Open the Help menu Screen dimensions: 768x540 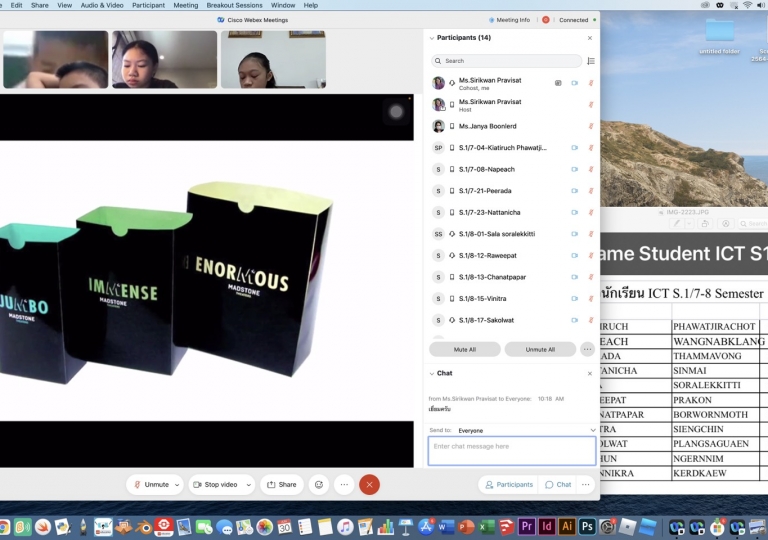pyautogui.click(x=311, y=5)
